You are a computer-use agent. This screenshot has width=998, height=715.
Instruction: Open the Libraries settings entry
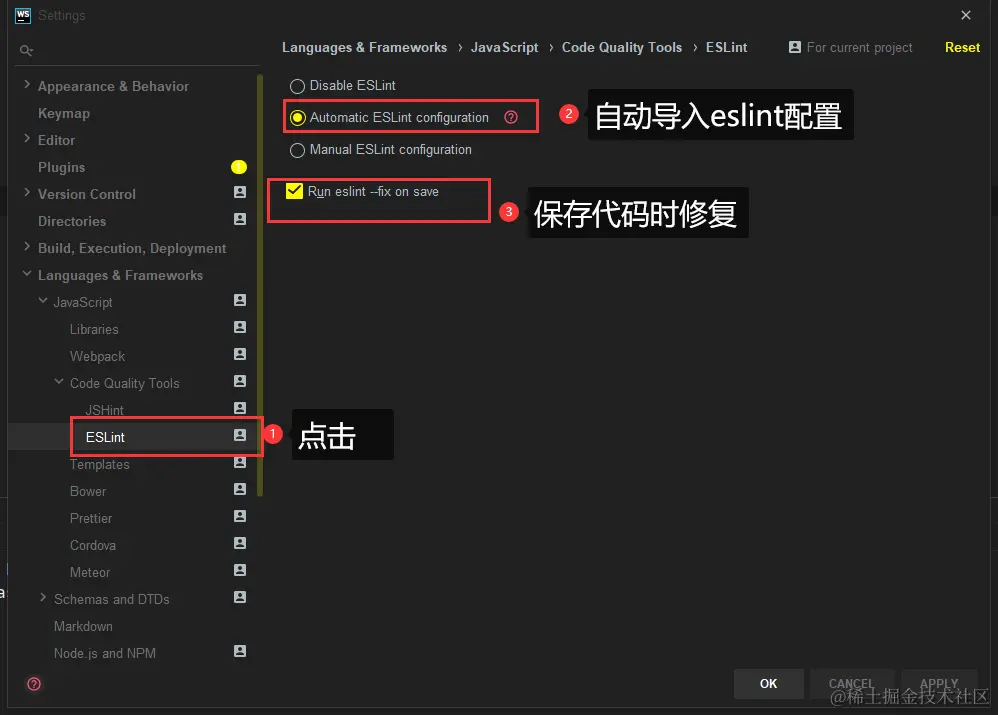(x=94, y=329)
